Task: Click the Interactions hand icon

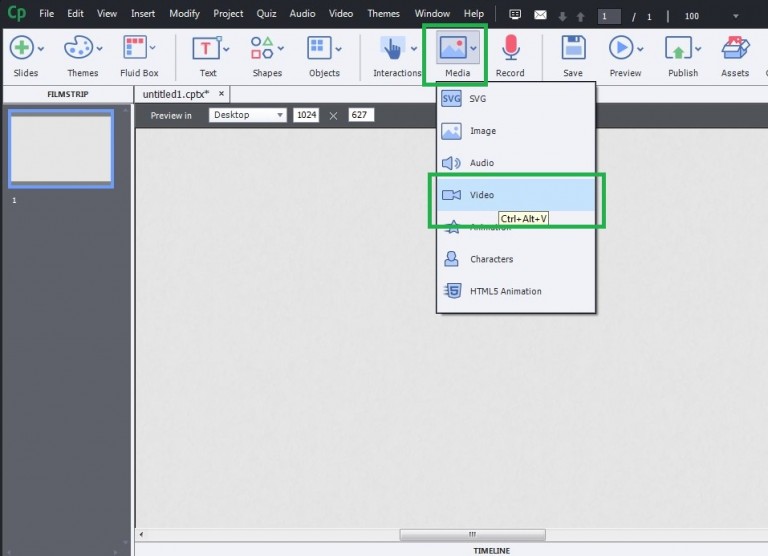Action: pos(392,48)
